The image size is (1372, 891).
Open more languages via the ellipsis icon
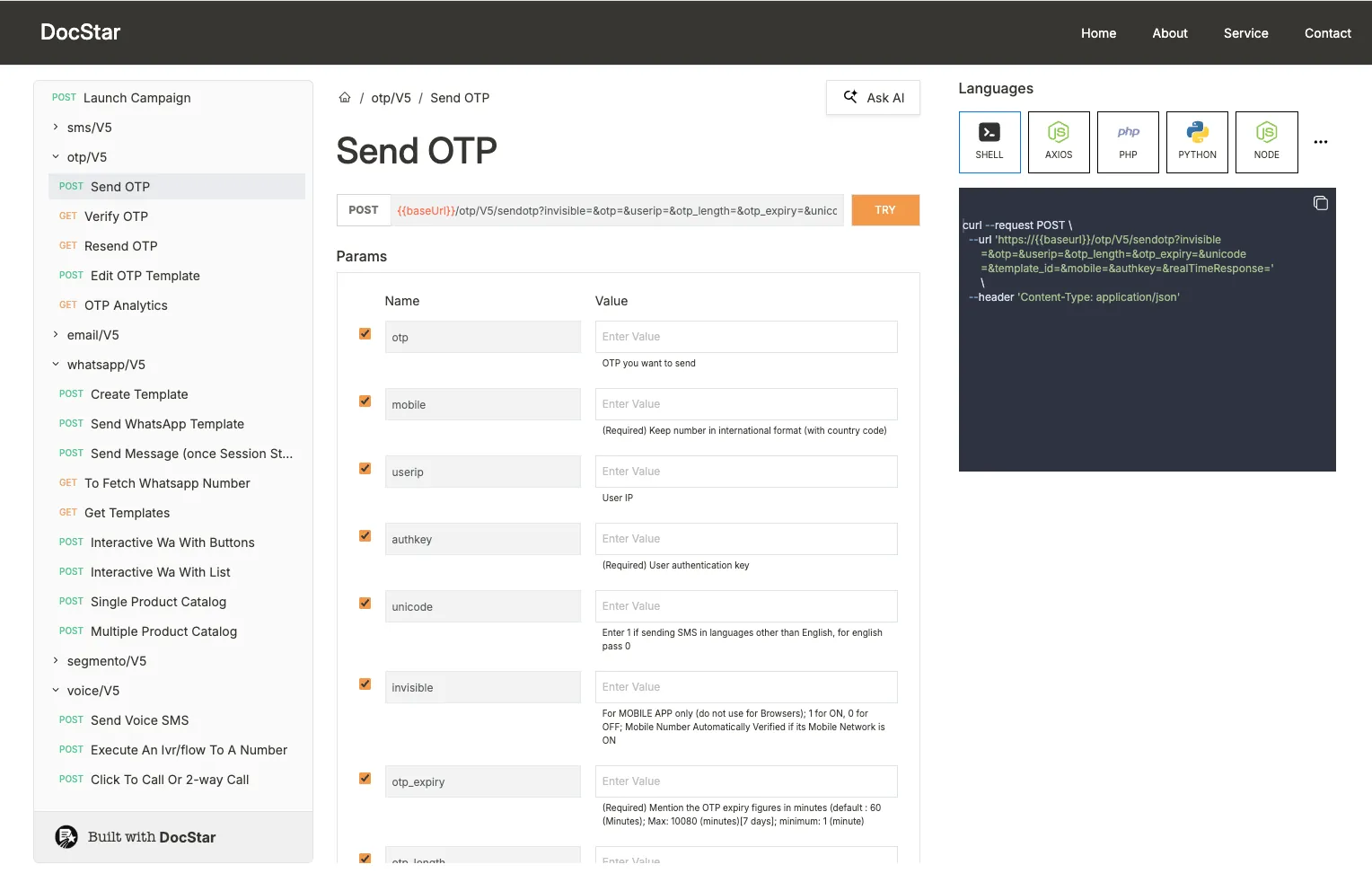[1321, 142]
